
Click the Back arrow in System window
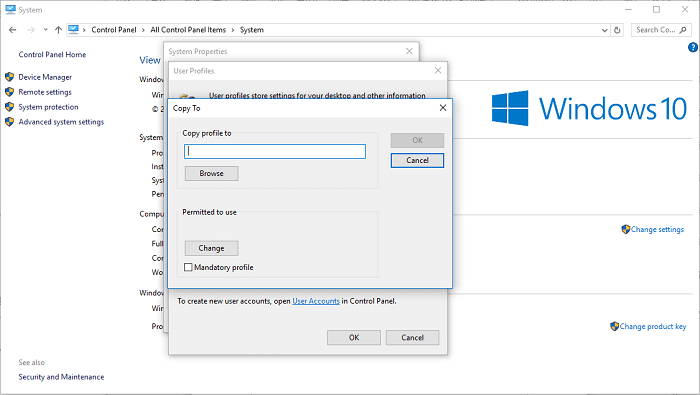(x=12, y=30)
